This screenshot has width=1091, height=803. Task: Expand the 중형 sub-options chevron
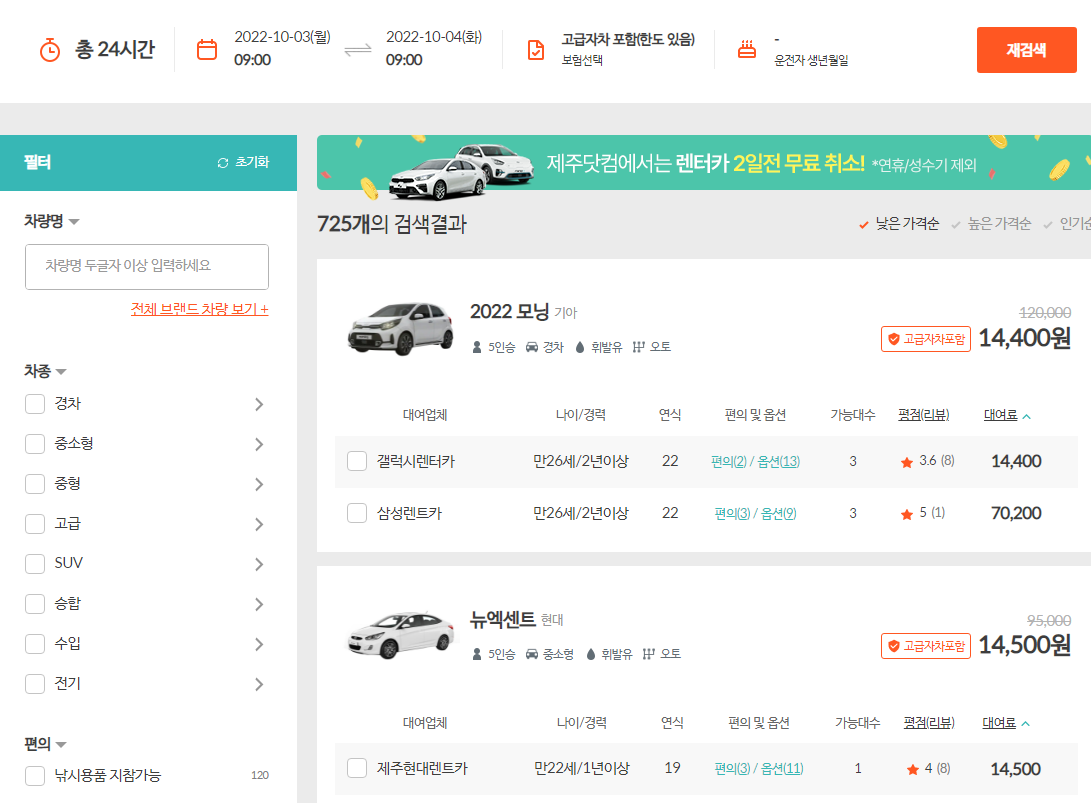(x=259, y=484)
